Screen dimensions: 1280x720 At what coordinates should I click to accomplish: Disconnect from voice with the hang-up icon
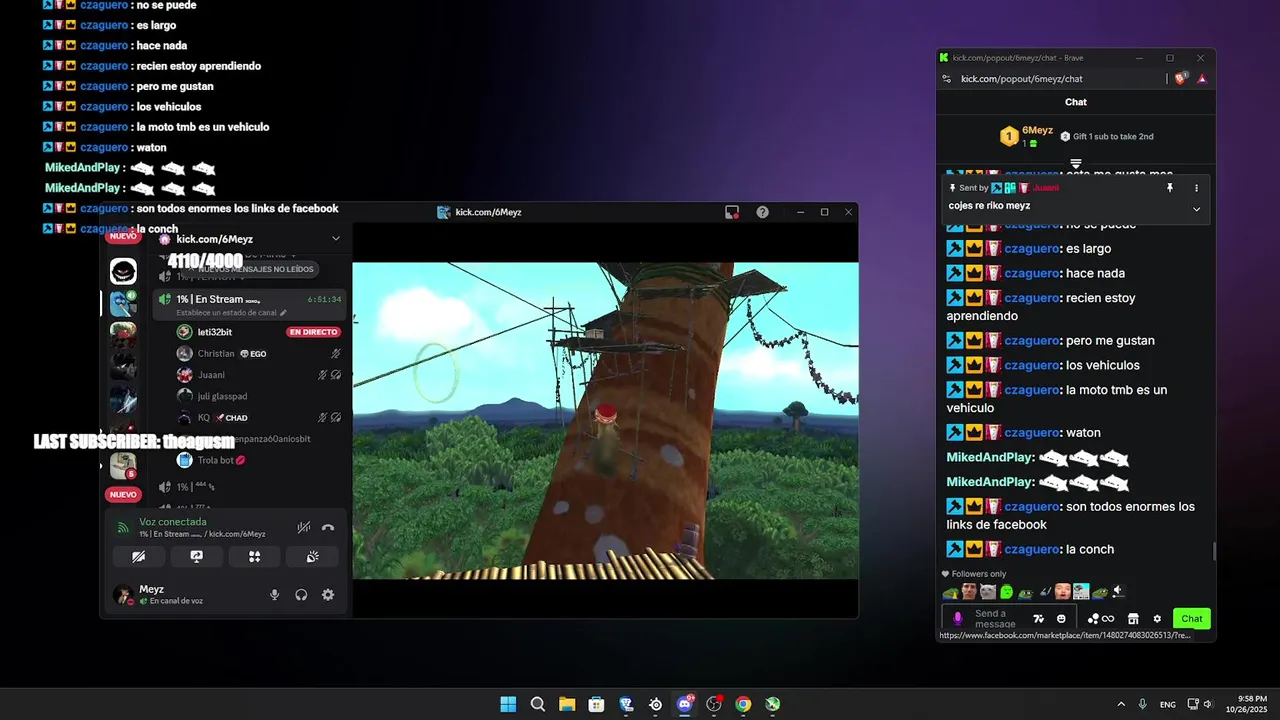pyautogui.click(x=328, y=527)
